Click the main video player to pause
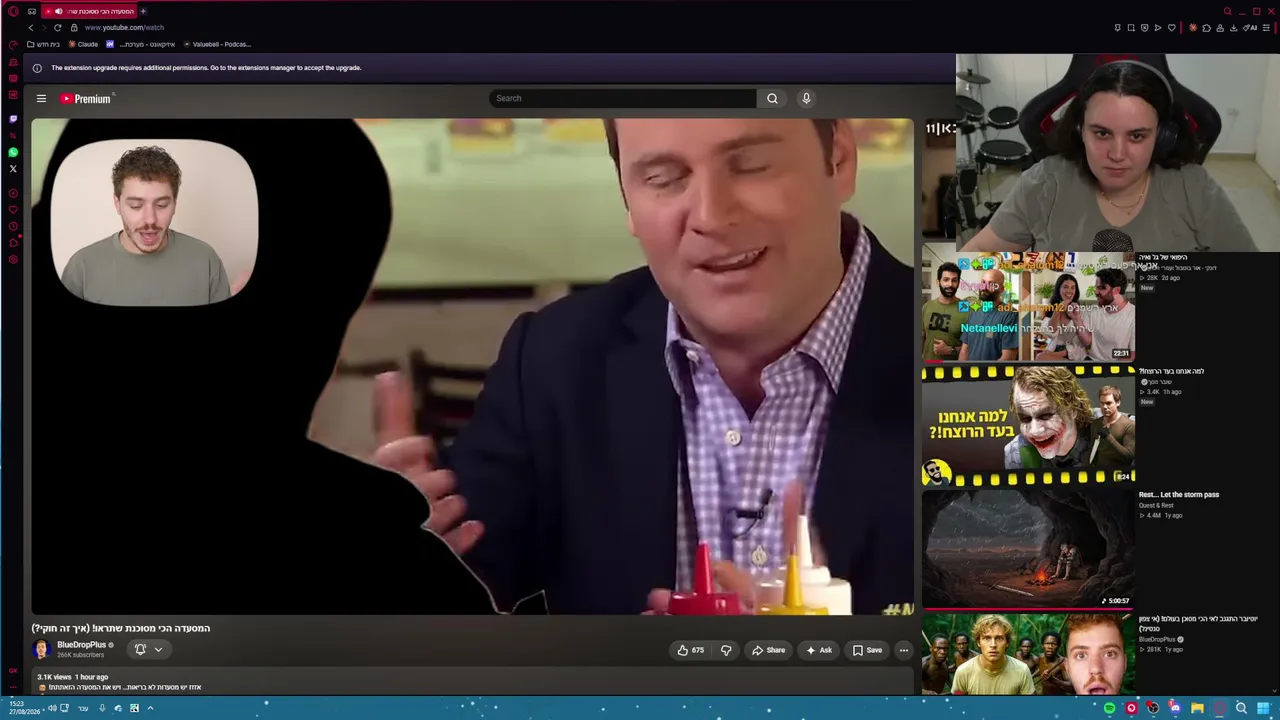This screenshot has height=720, width=1280. coord(472,366)
